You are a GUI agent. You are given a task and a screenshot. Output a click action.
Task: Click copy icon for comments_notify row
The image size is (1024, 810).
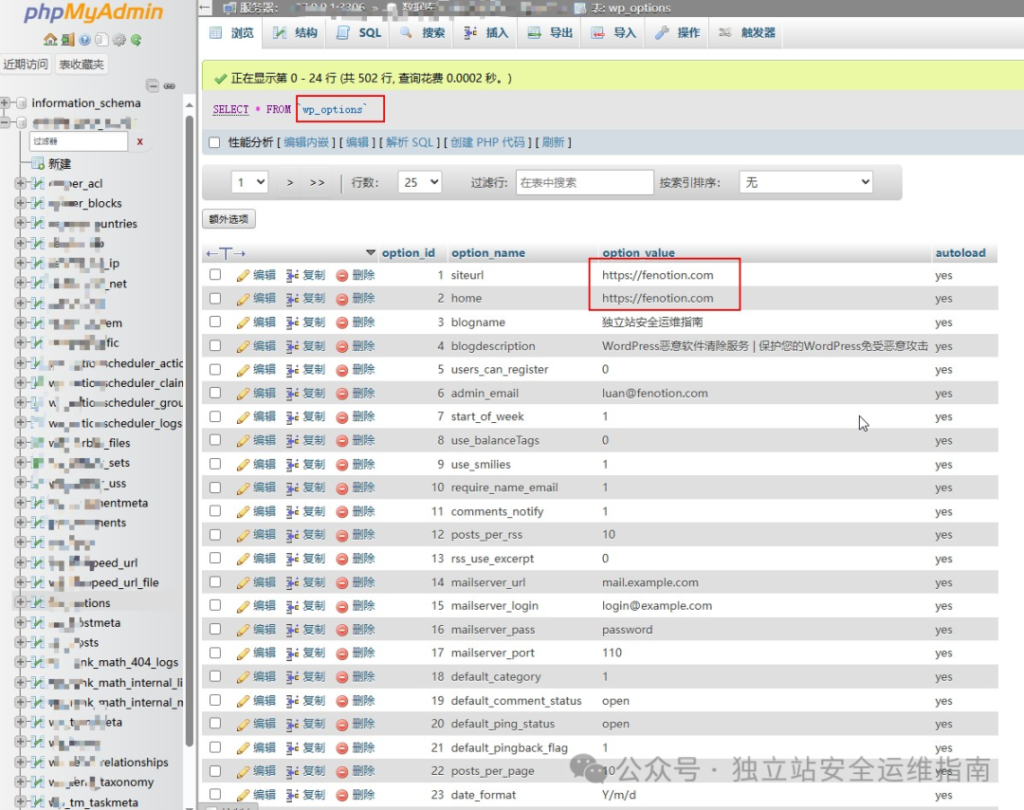[x=292, y=511]
